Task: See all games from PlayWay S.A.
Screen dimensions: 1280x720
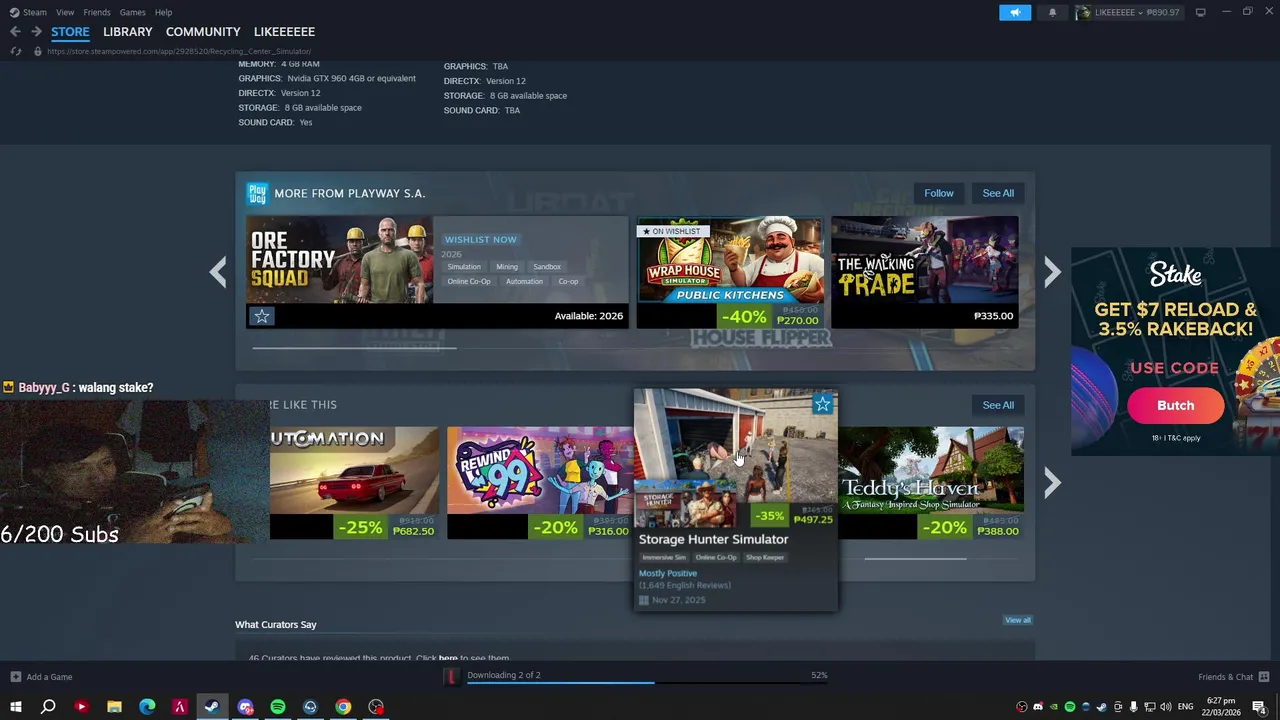Action: pyautogui.click(x=998, y=193)
